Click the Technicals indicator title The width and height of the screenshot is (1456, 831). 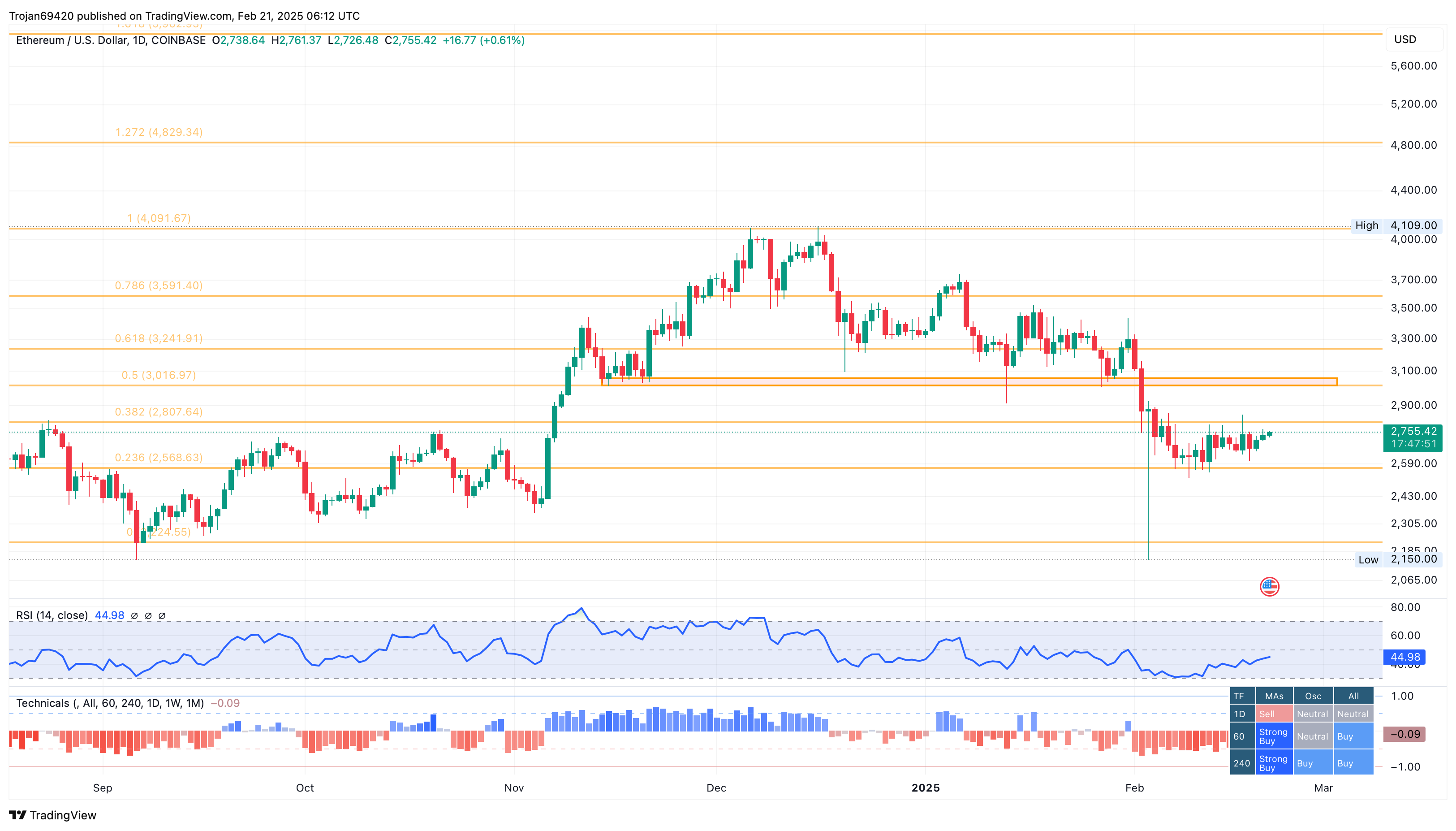pyautogui.click(x=110, y=703)
